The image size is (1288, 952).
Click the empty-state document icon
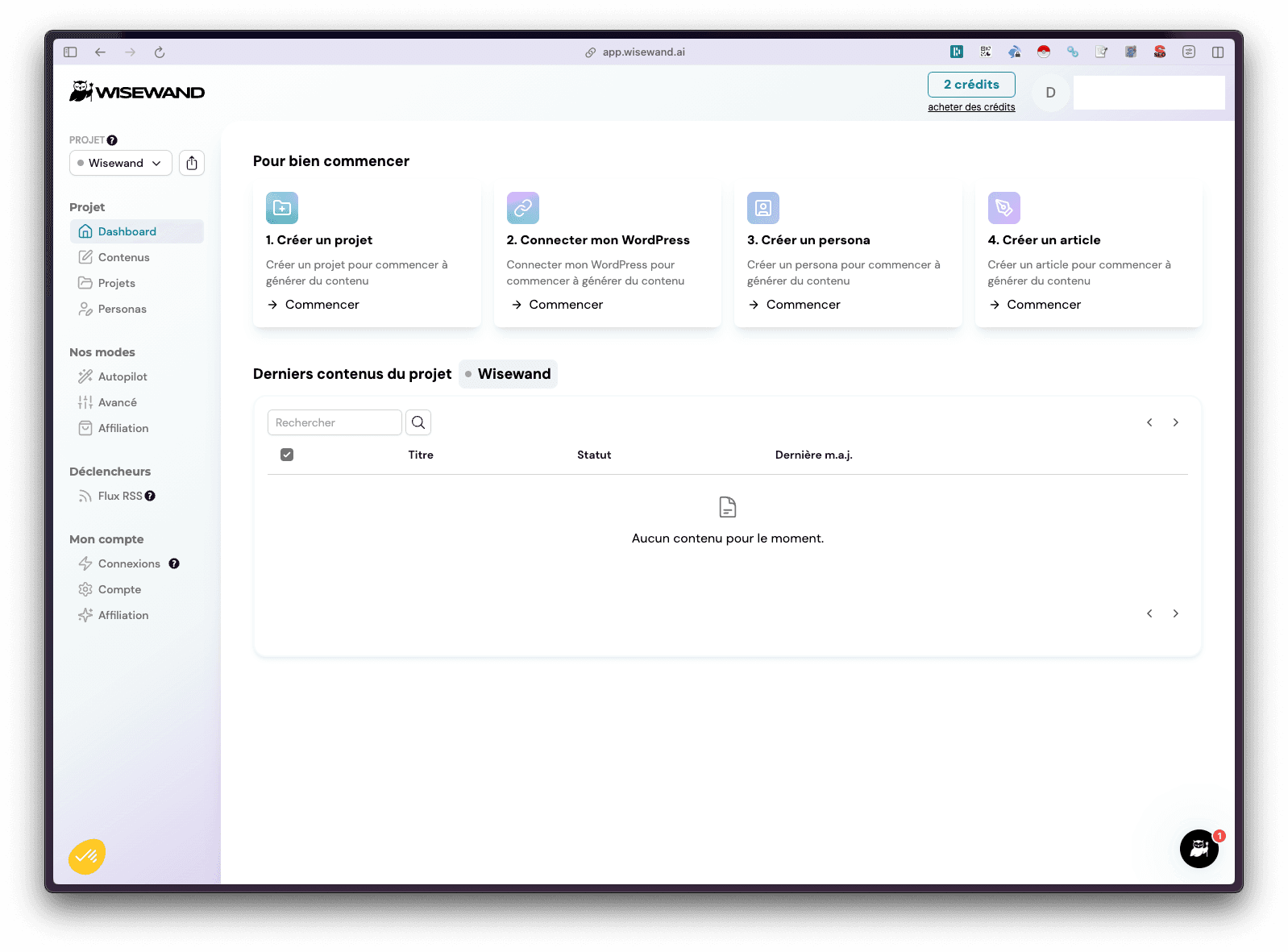pos(728,507)
